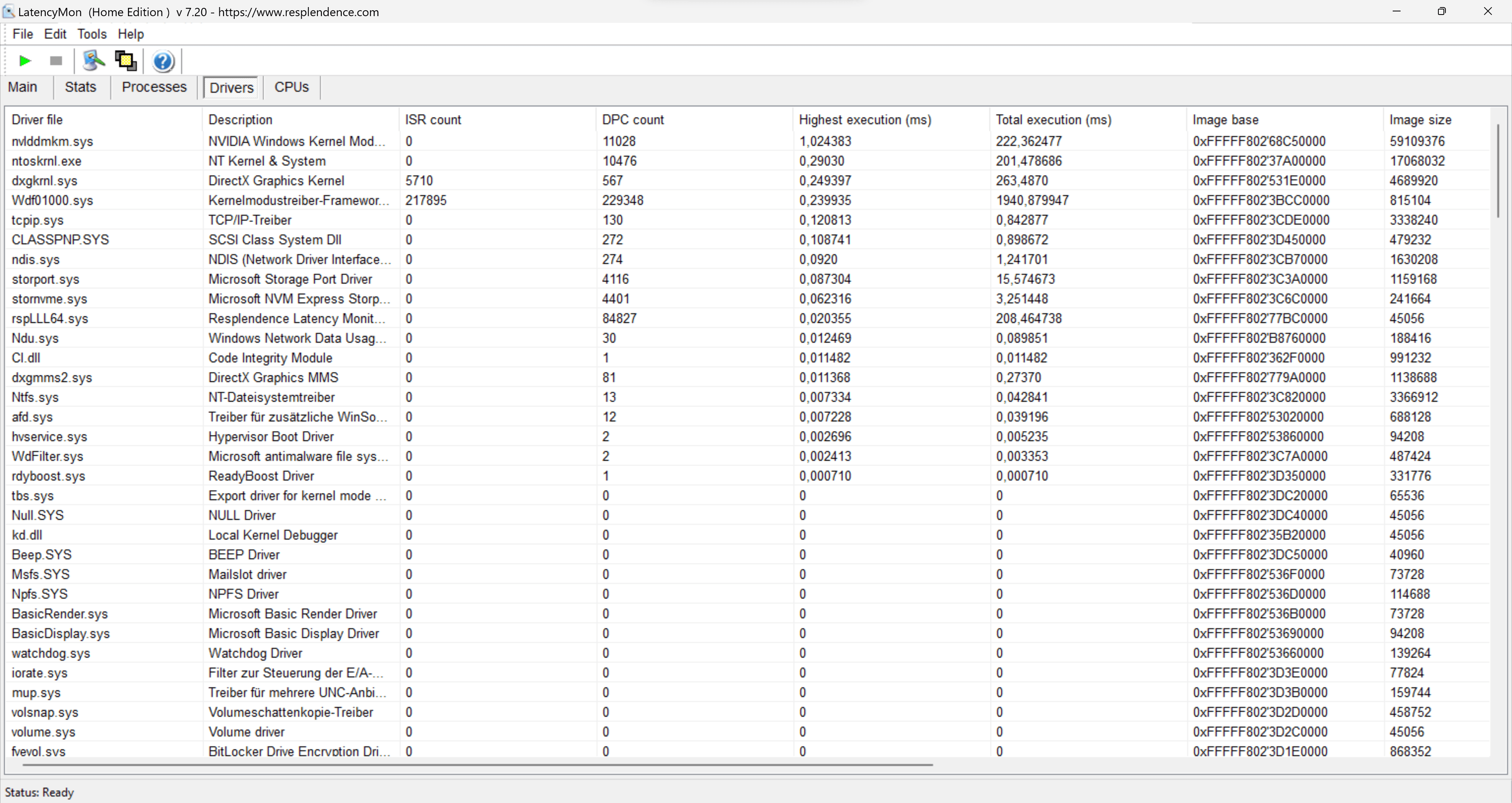Start monitoring with green play button
Image resolution: width=1512 pixels, height=803 pixels.
pos(25,61)
